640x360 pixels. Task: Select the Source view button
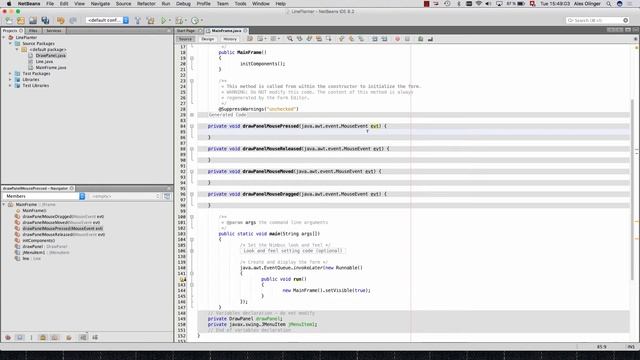[x=185, y=39]
